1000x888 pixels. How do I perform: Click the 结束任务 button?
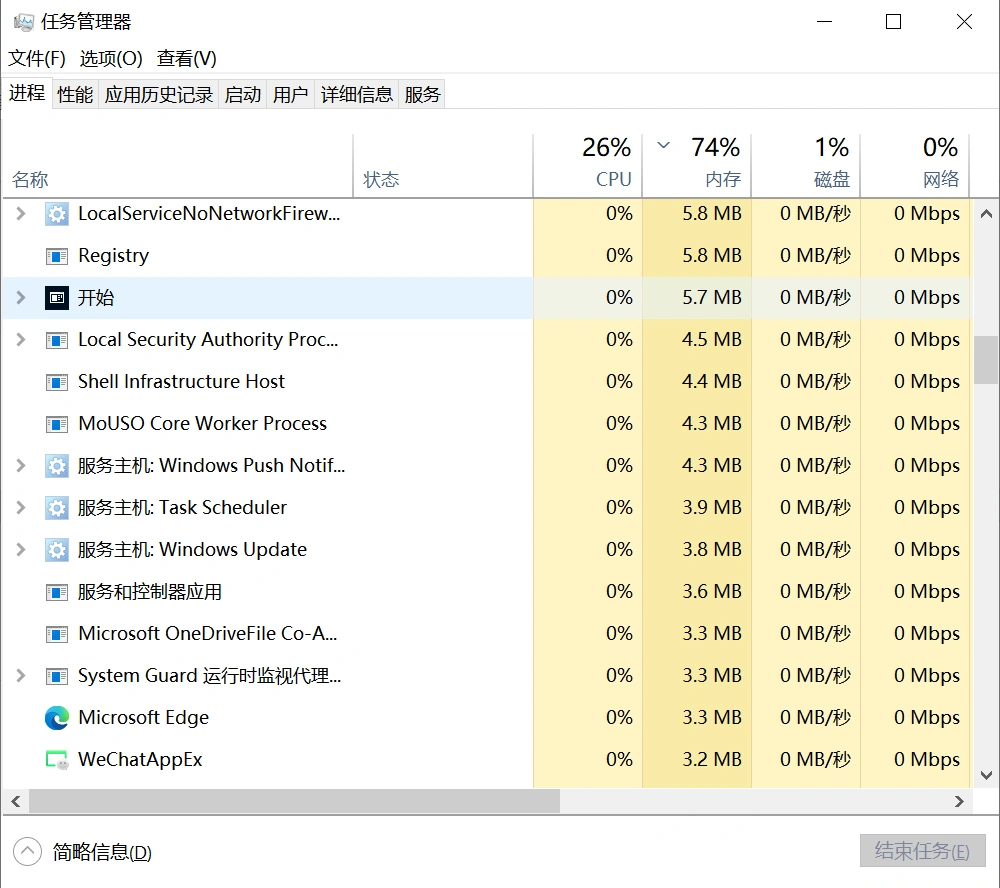pyautogui.click(x=922, y=851)
